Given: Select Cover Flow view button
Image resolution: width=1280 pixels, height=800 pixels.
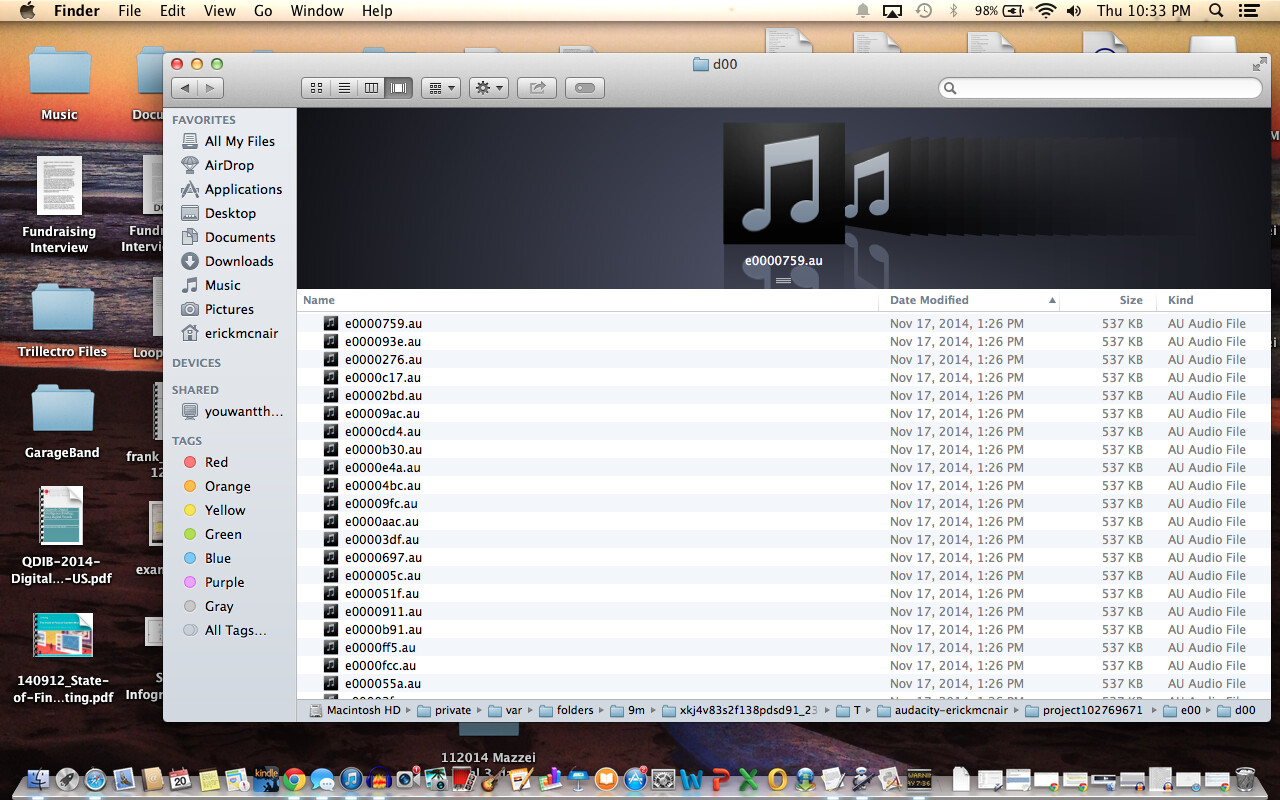Looking at the screenshot, I should pyautogui.click(x=399, y=88).
